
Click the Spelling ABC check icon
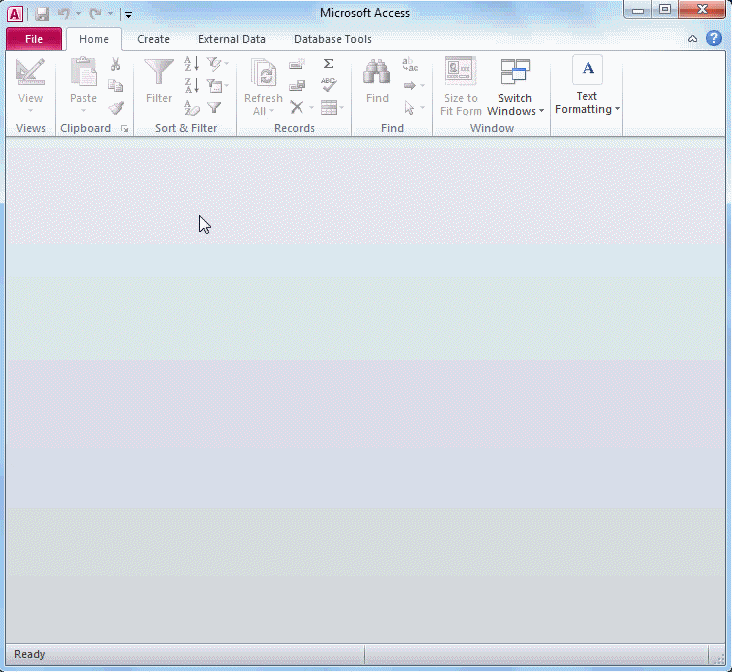click(x=329, y=85)
